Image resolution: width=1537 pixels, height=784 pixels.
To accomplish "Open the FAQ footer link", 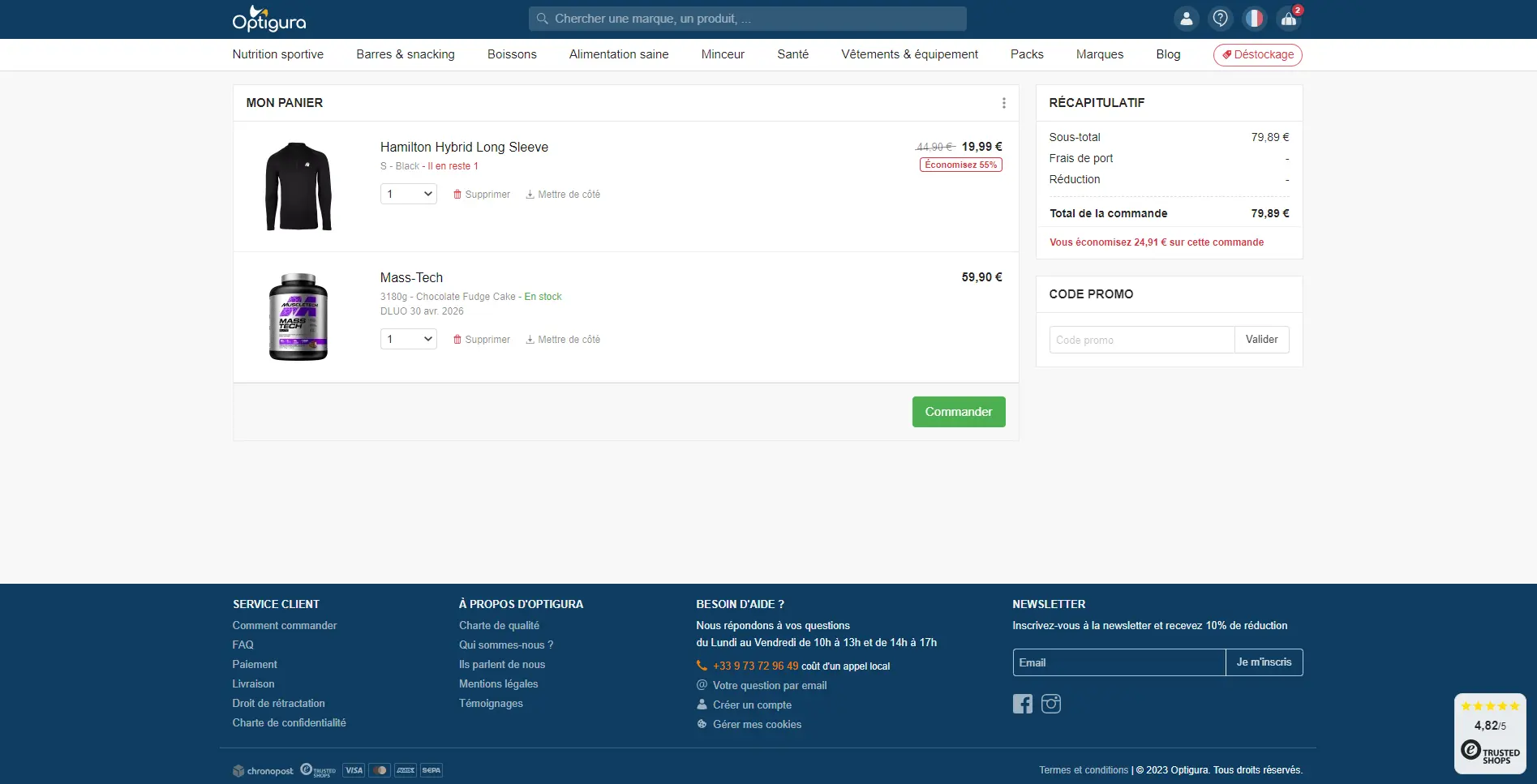I will click(243, 645).
